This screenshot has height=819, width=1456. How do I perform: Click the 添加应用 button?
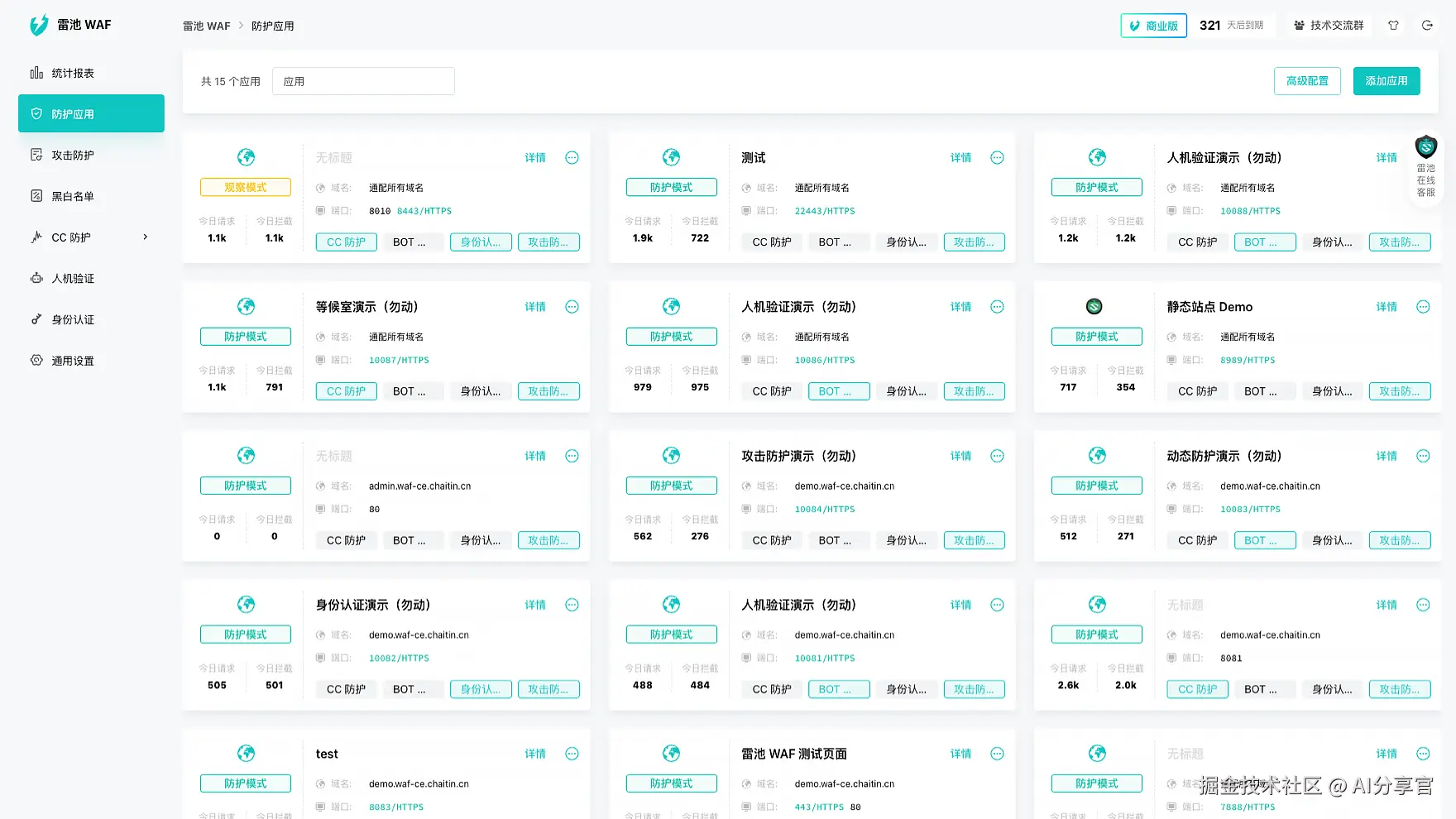pos(1387,81)
